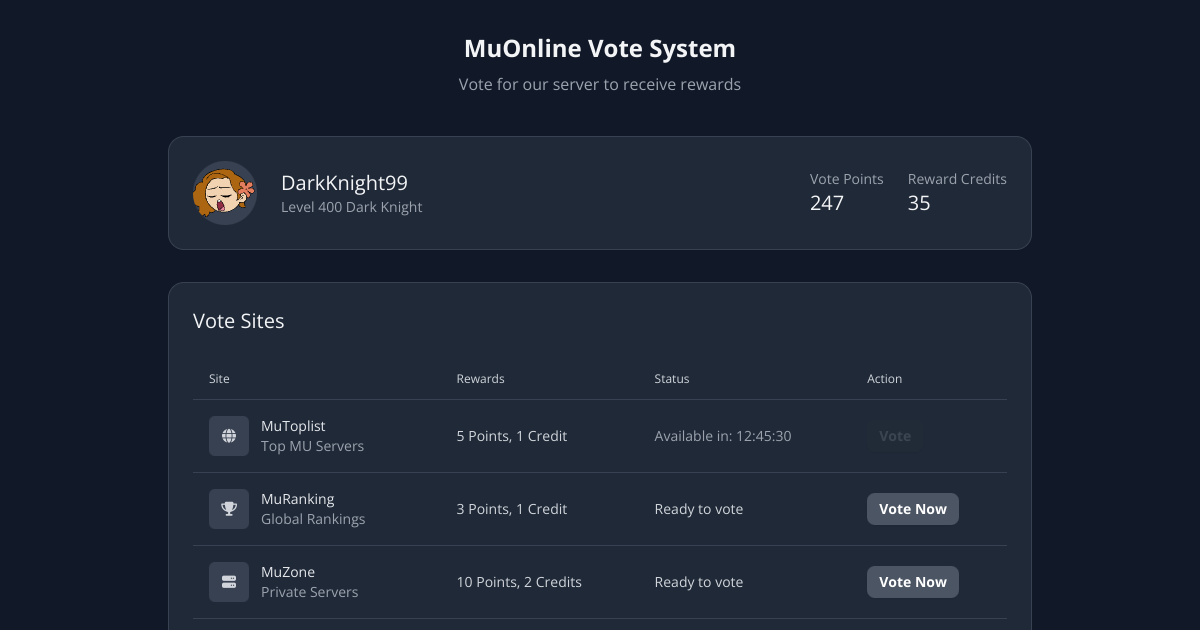
Task: Select the MuRanking trophy badge square
Action: tap(229, 508)
